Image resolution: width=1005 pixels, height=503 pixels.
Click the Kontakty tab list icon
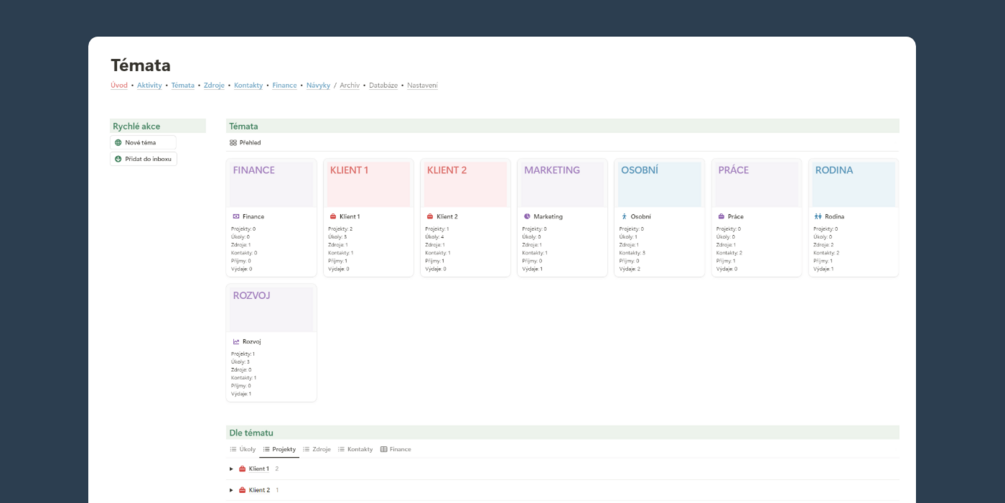tap(342, 449)
